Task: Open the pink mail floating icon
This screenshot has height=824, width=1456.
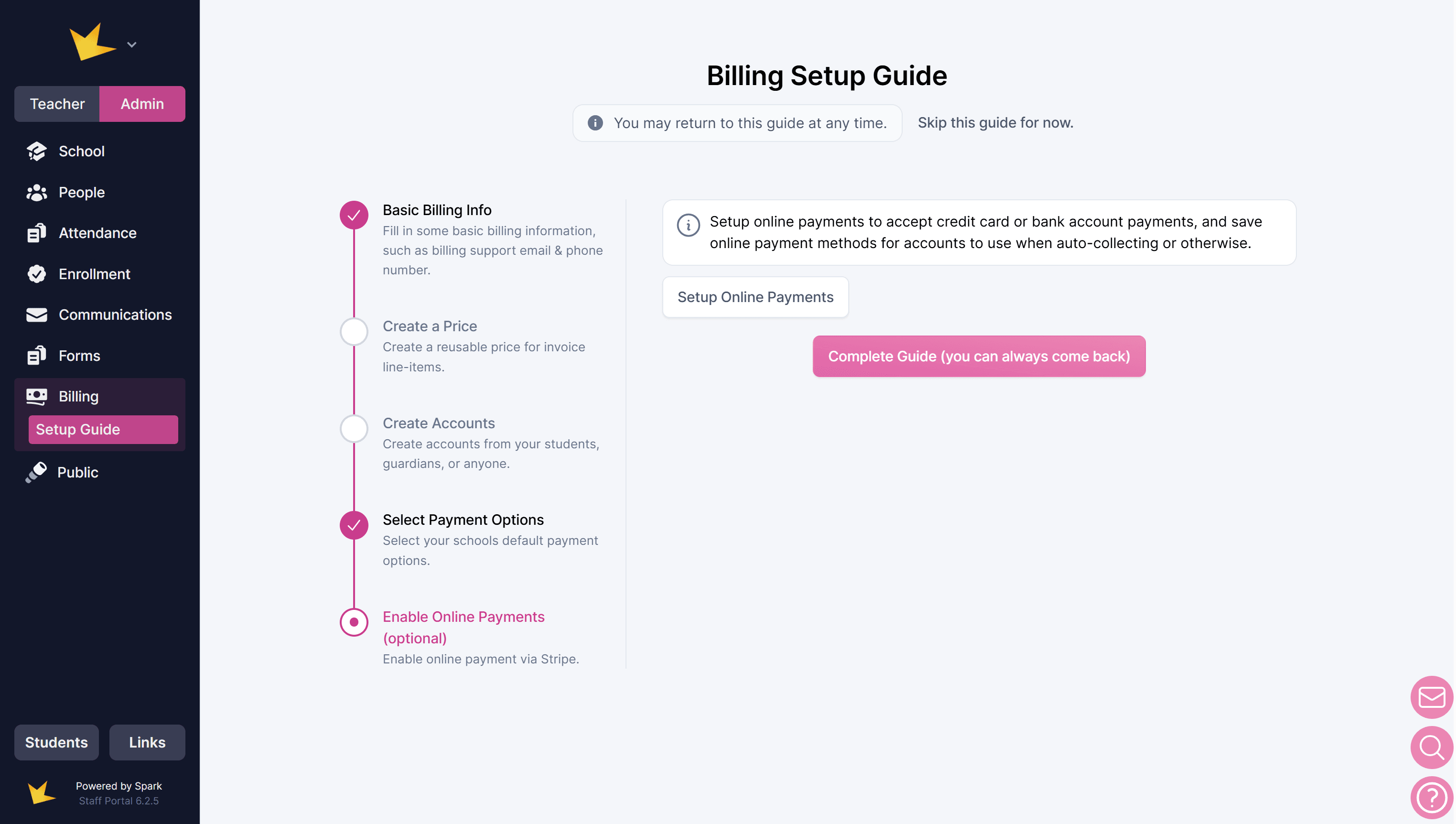Action: coord(1431,697)
